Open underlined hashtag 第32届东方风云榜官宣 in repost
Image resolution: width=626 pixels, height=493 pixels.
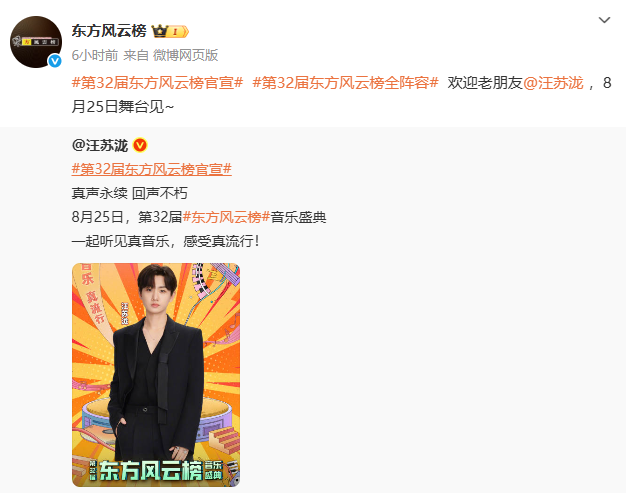click(152, 169)
